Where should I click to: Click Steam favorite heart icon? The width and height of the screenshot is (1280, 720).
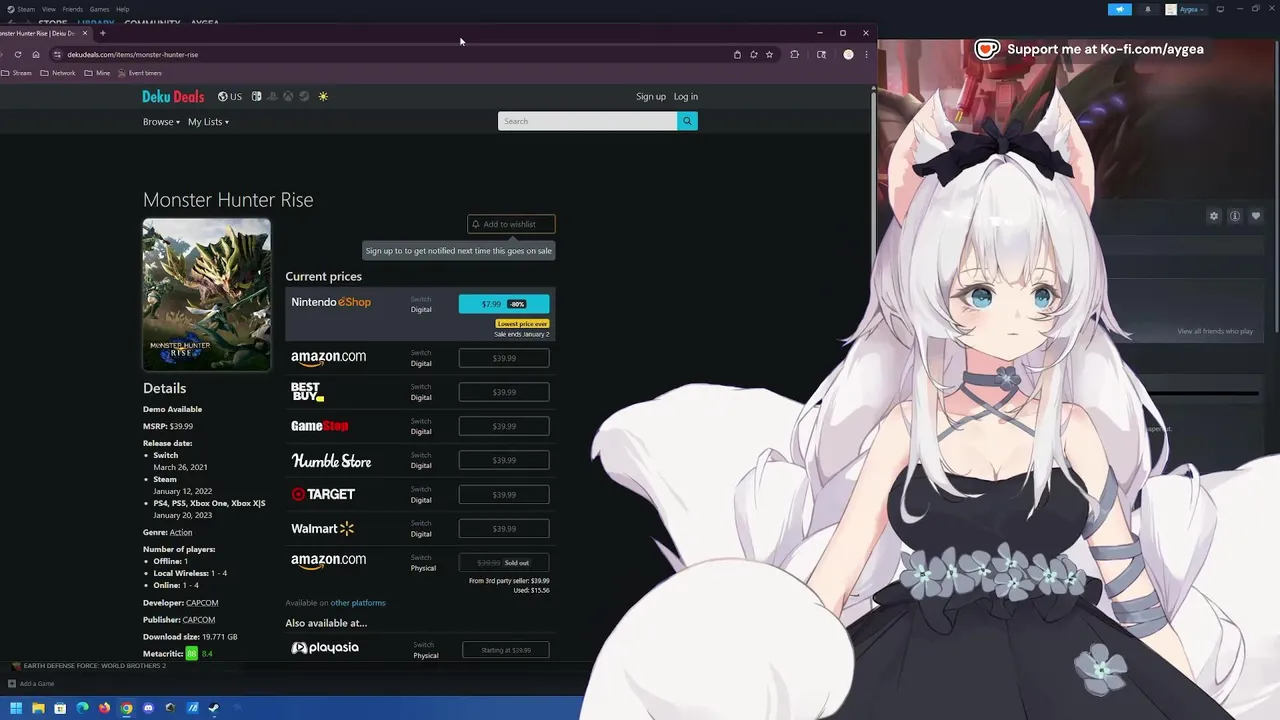(1256, 216)
